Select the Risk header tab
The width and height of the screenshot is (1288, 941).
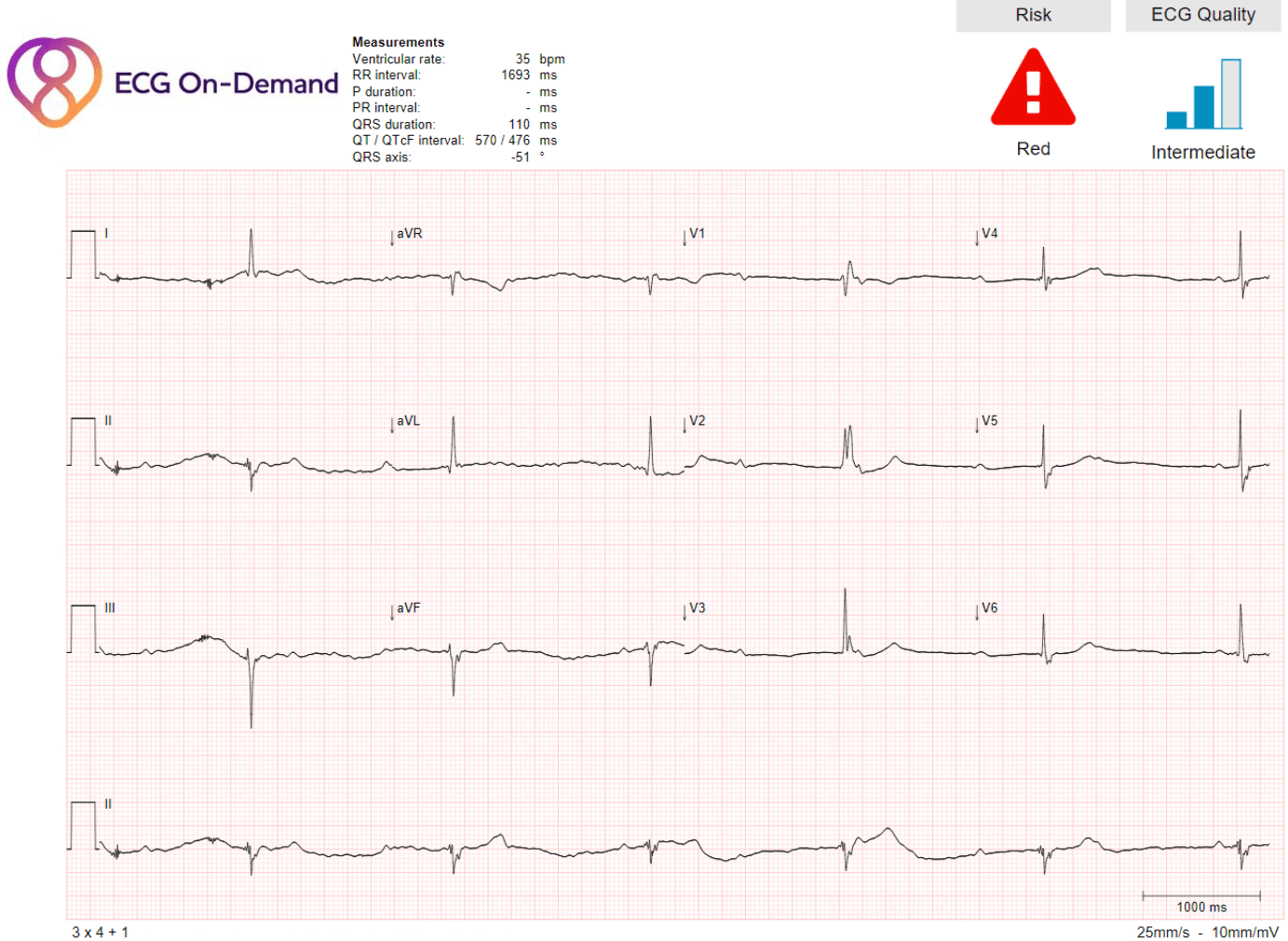pos(1033,15)
